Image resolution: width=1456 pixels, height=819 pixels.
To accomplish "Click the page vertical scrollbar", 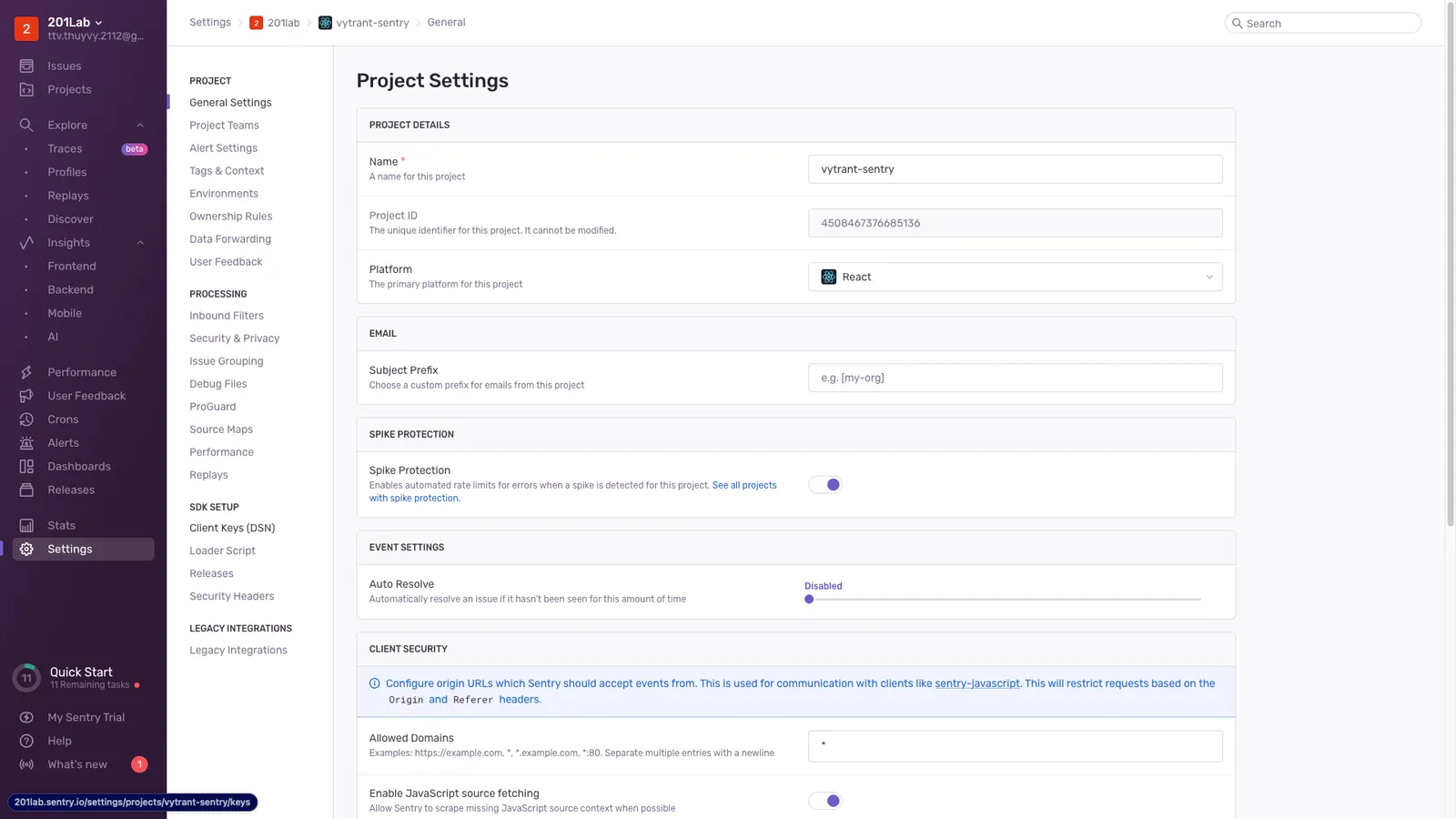I will [x=1451, y=264].
